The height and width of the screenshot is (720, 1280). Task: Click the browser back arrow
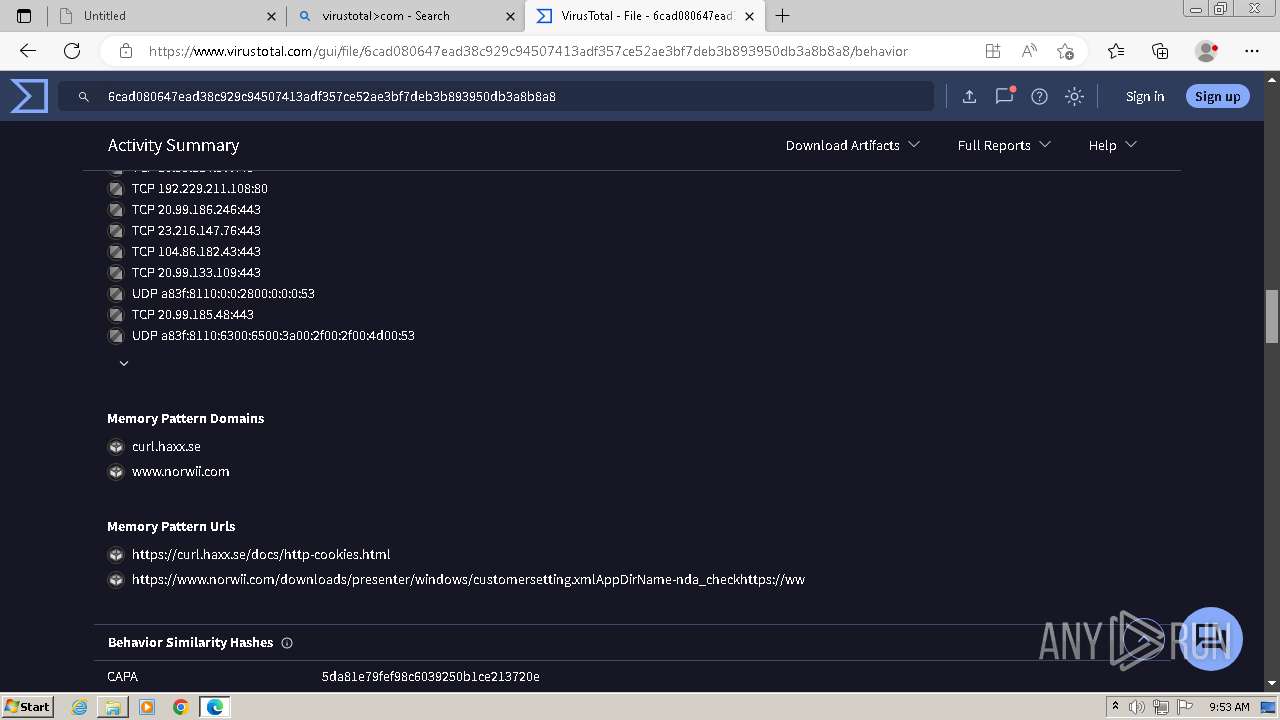(28, 51)
